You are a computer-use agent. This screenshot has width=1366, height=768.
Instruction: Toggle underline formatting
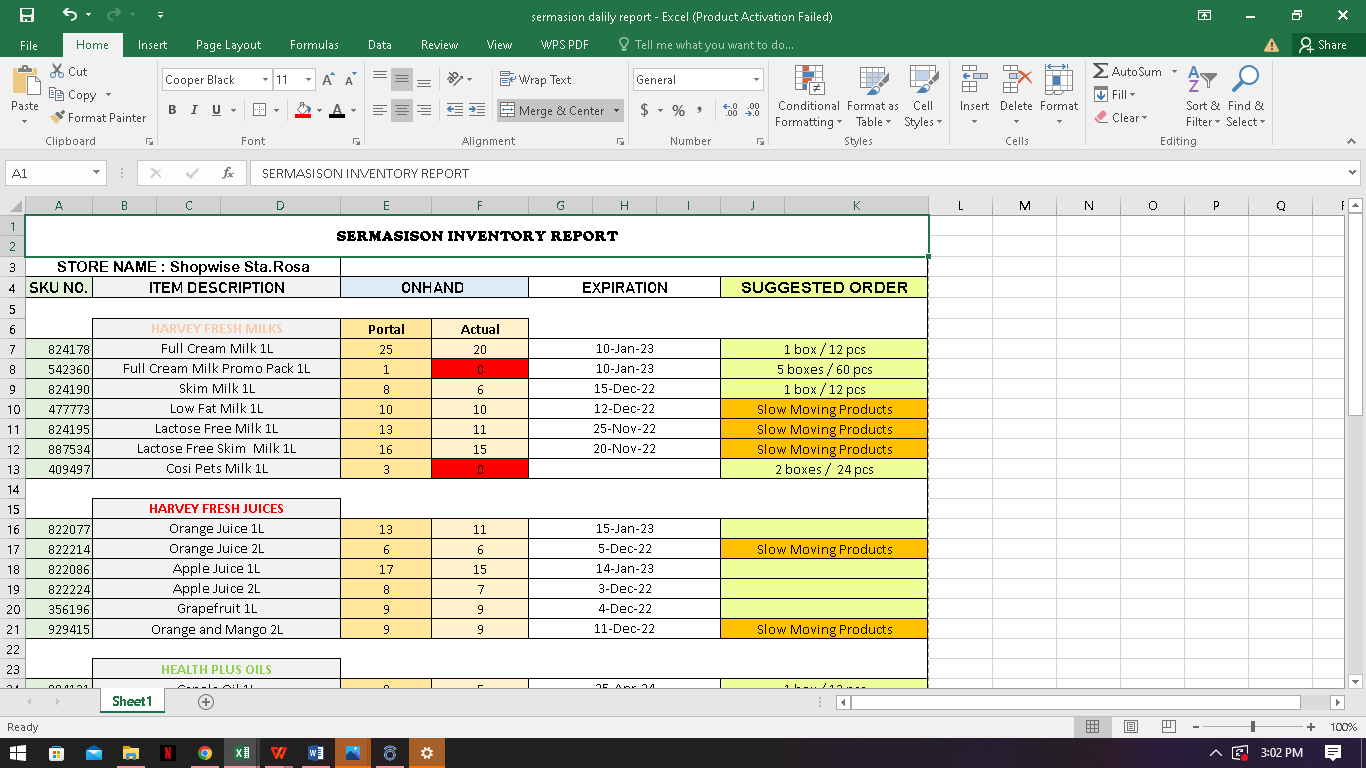[x=216, y=110]
